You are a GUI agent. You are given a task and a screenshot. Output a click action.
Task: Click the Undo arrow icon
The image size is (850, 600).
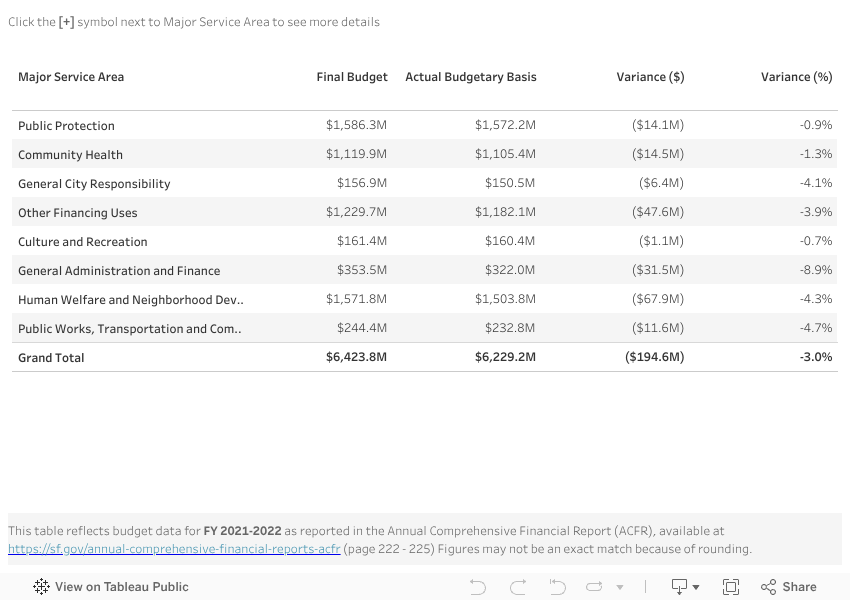pyautogui.click(x=478, y=587)
